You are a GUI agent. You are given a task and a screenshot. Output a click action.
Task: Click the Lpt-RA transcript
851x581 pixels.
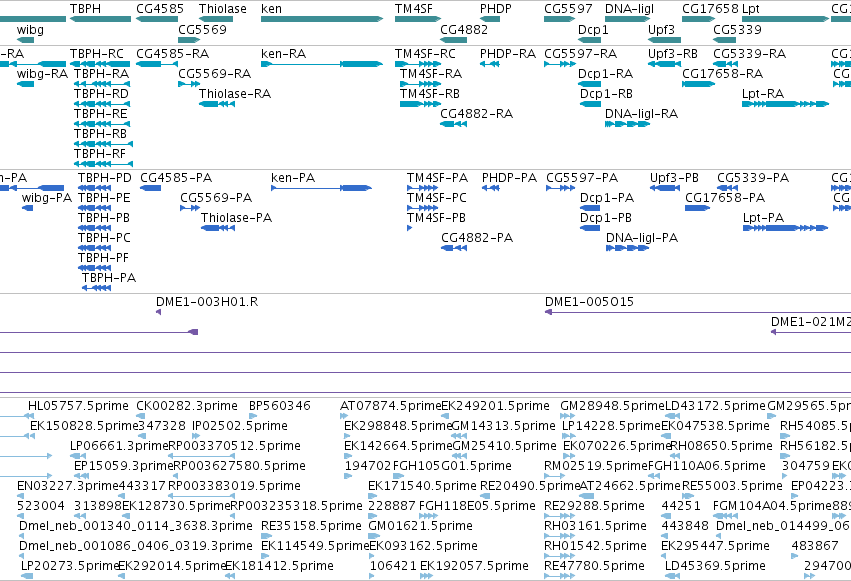click(785, 104)
